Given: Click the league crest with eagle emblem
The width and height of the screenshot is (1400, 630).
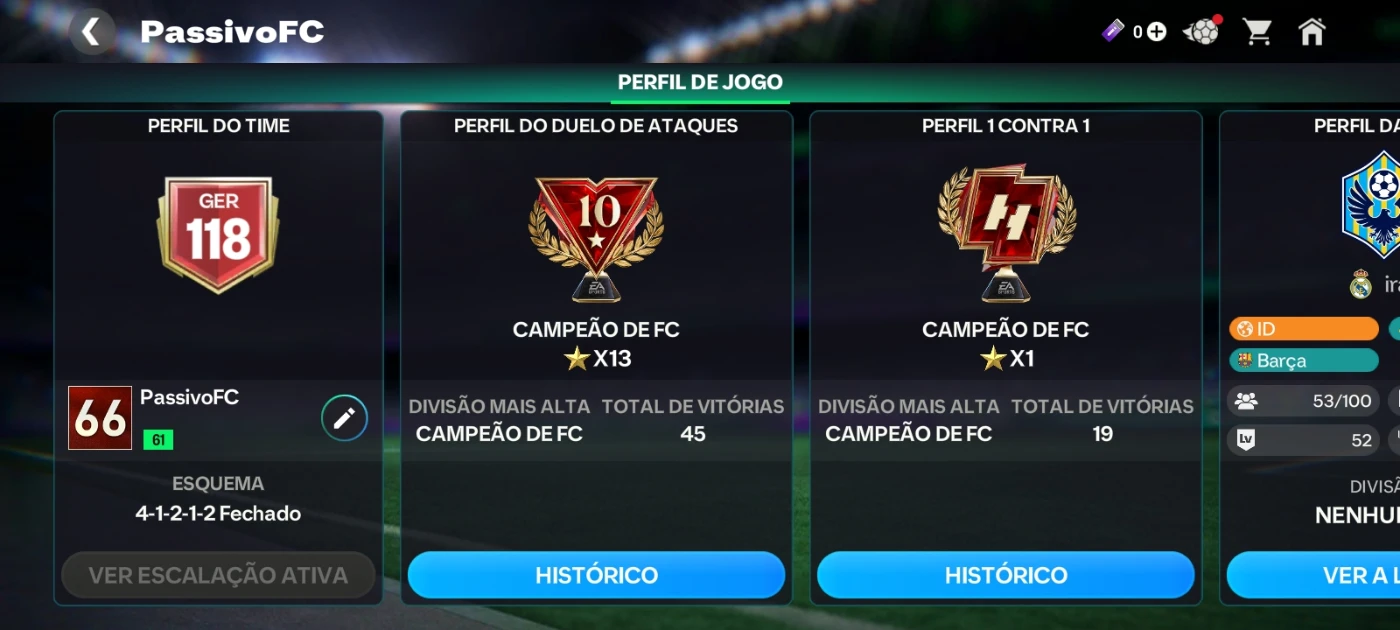Looking at the screenshot, I should (x=1371, y=205).
